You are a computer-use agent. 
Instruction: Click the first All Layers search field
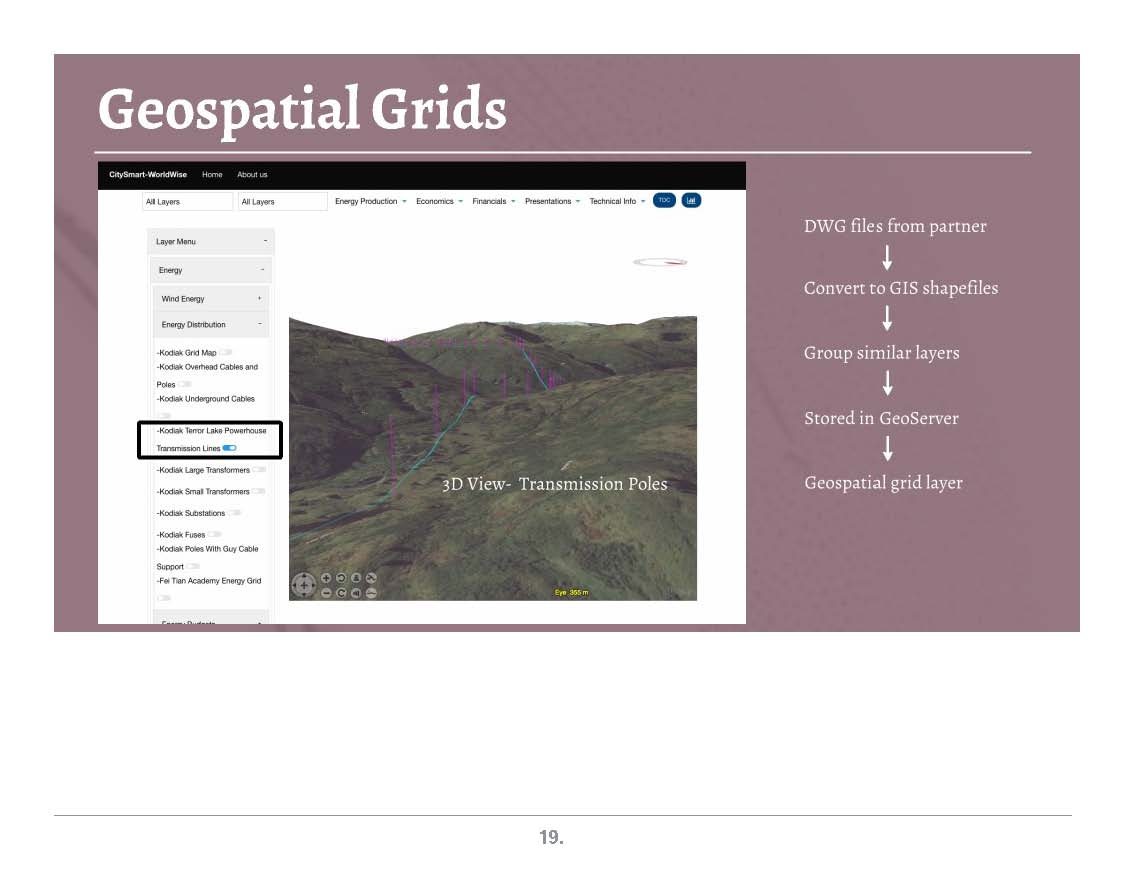(187, 201)
